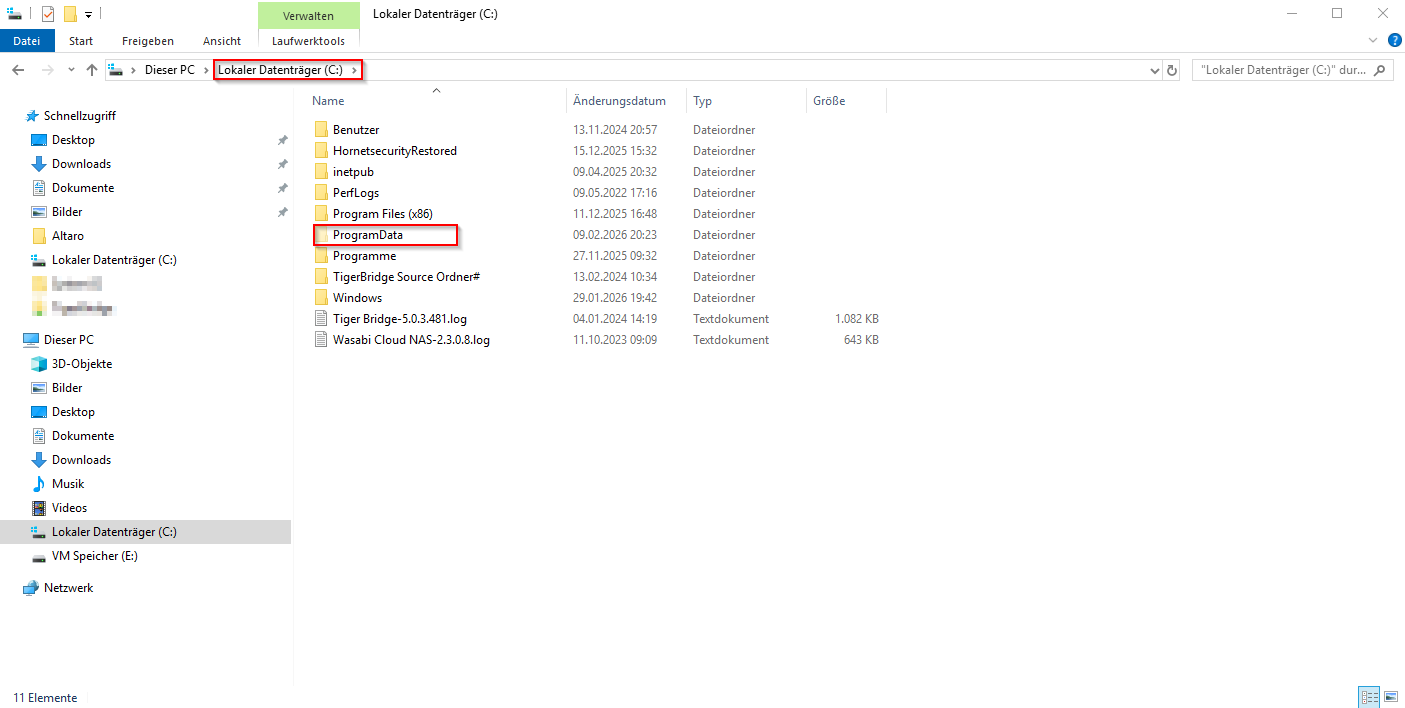1405x708 pixels.
Task: Click the Back navigation arrow
Action: [18, 70]
